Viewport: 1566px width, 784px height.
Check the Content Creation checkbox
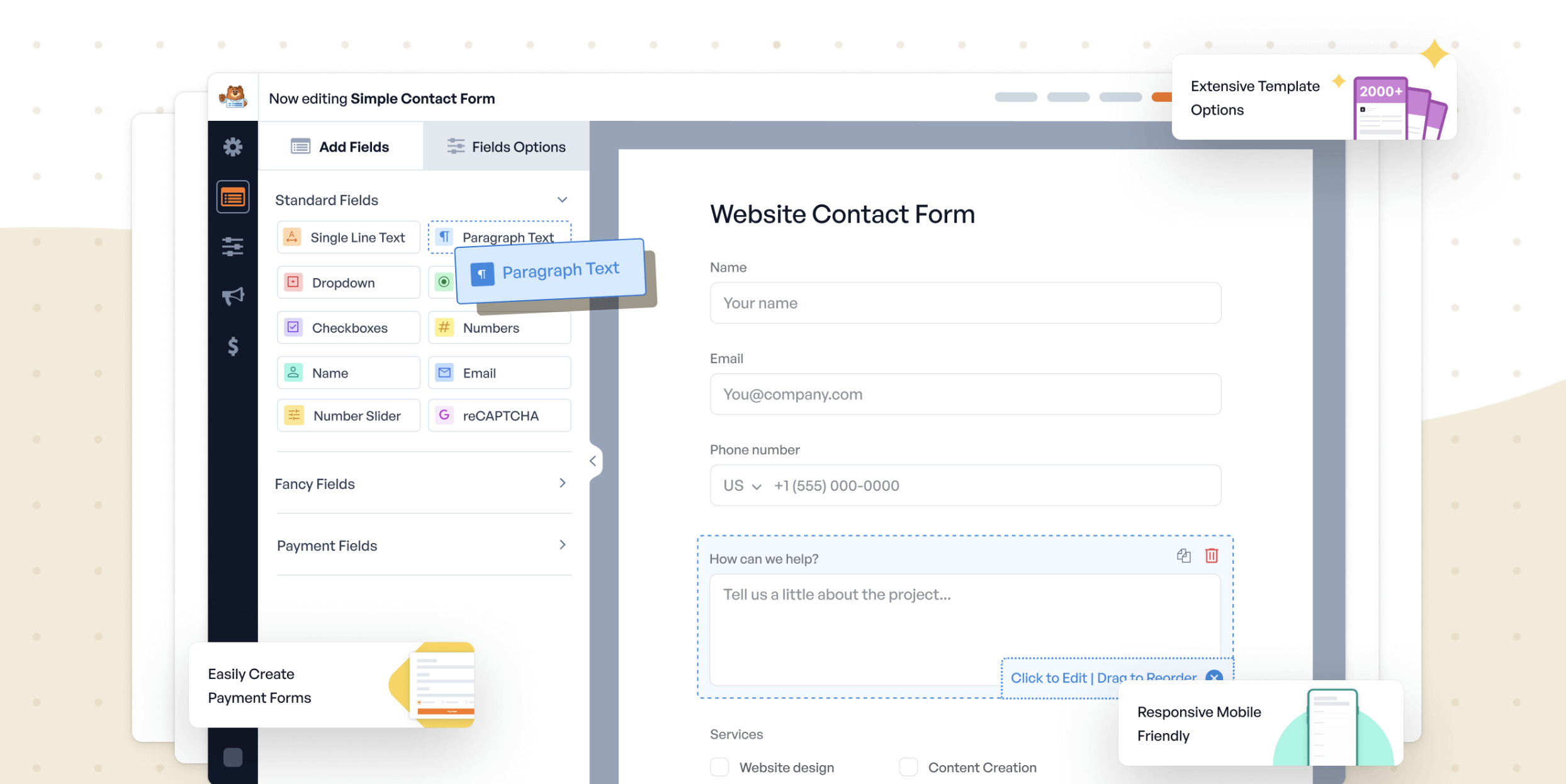pos(908,767)
